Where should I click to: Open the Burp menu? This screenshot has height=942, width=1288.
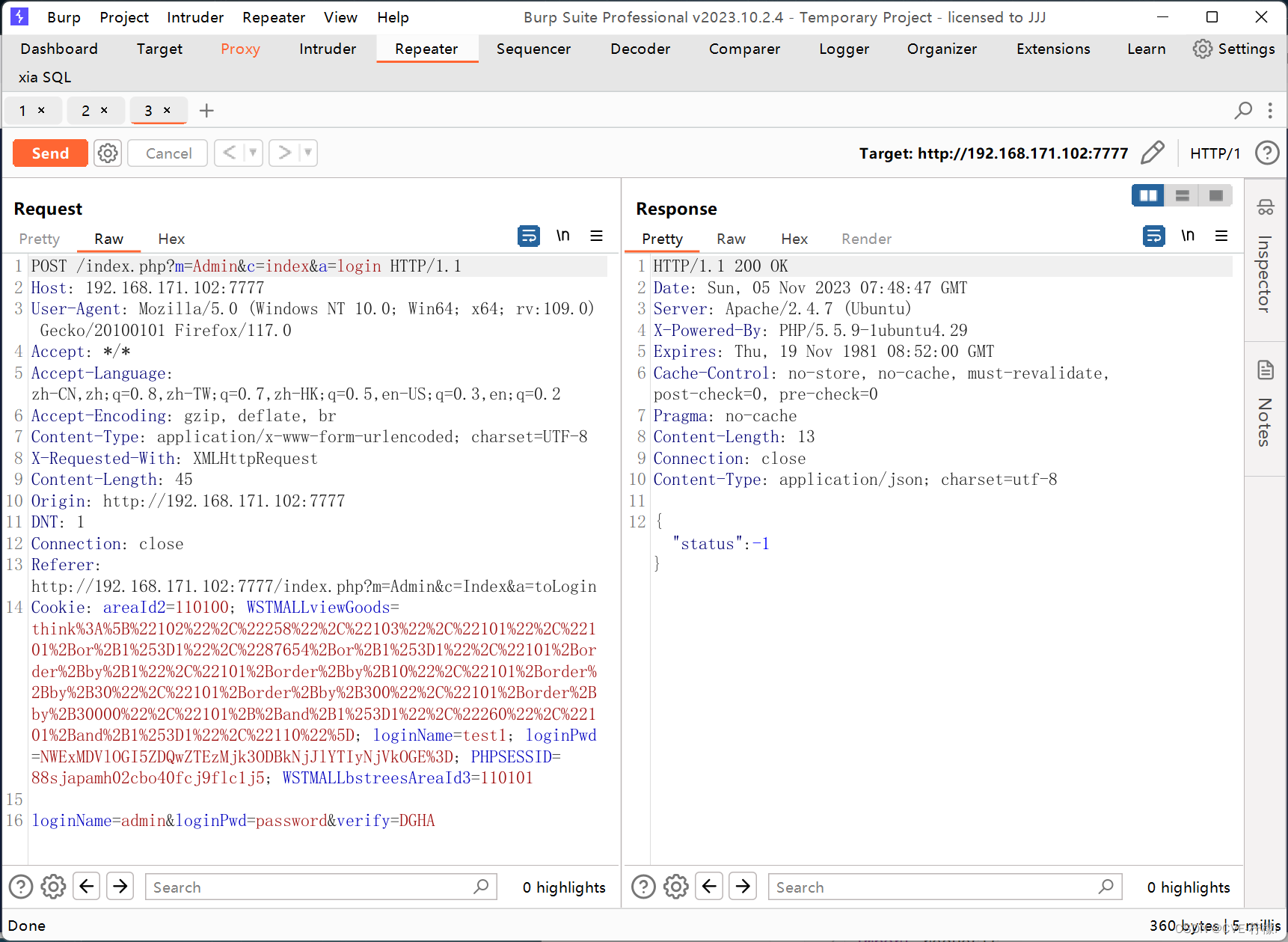click(64, 17)
